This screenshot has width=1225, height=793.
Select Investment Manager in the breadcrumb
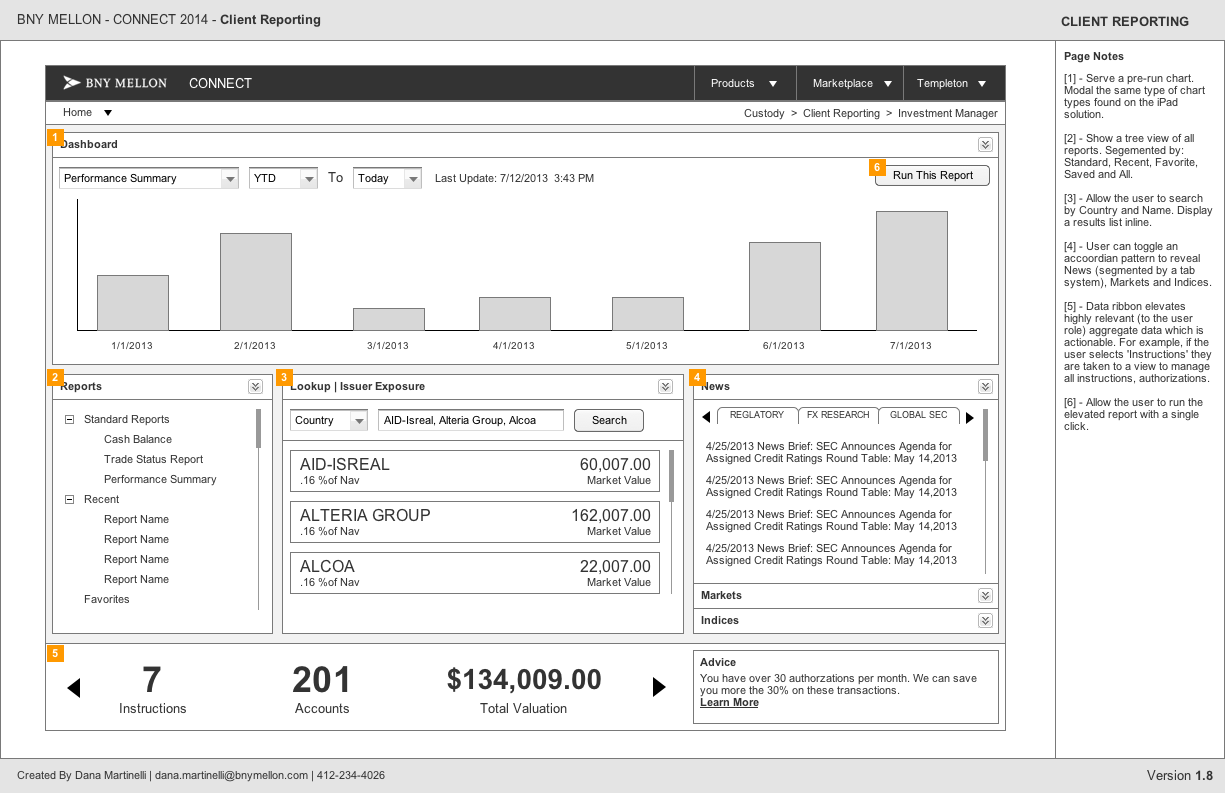[x=948, y=113]
